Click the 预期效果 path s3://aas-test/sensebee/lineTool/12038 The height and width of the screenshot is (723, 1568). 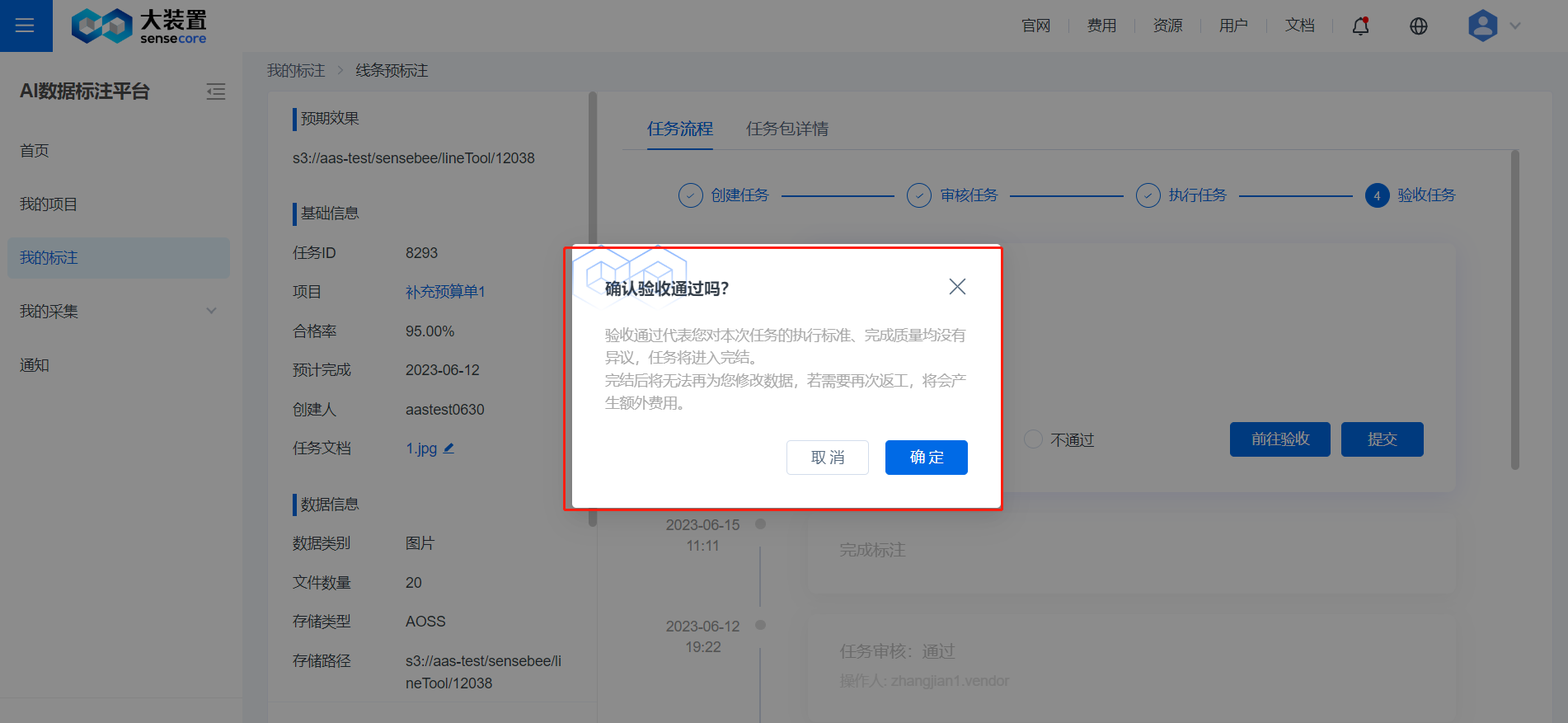tap(414, 158)
